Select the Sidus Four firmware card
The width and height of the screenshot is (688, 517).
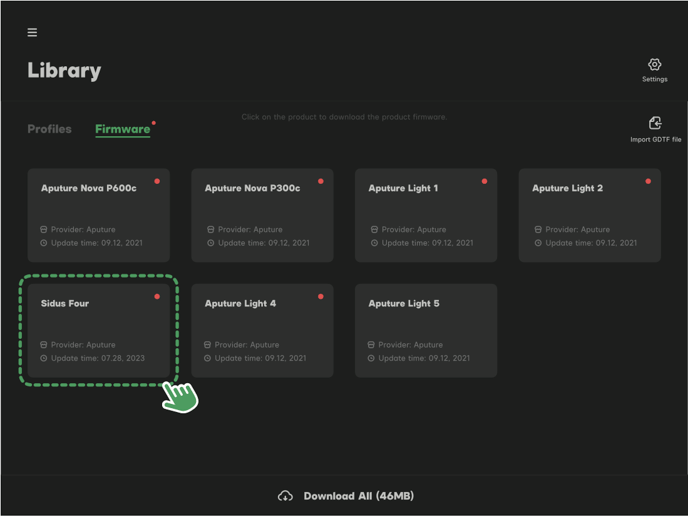pyautogui.click(x=98, y=330)
